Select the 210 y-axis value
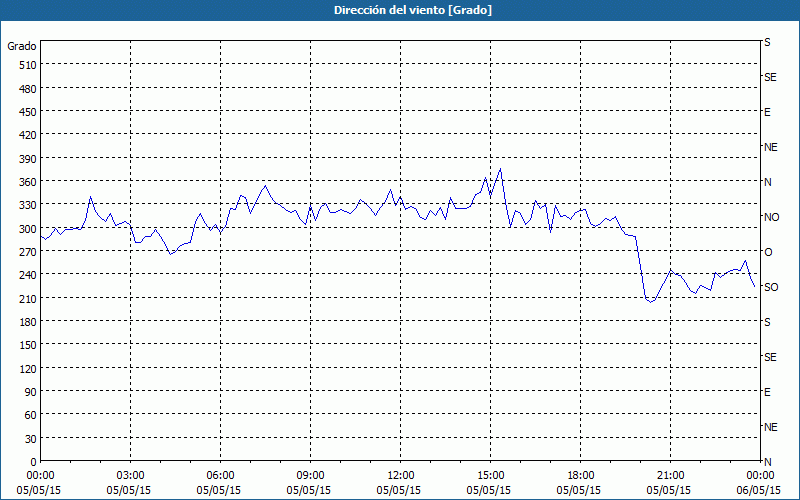Screen dimensions: 800x500 [28, 298]
